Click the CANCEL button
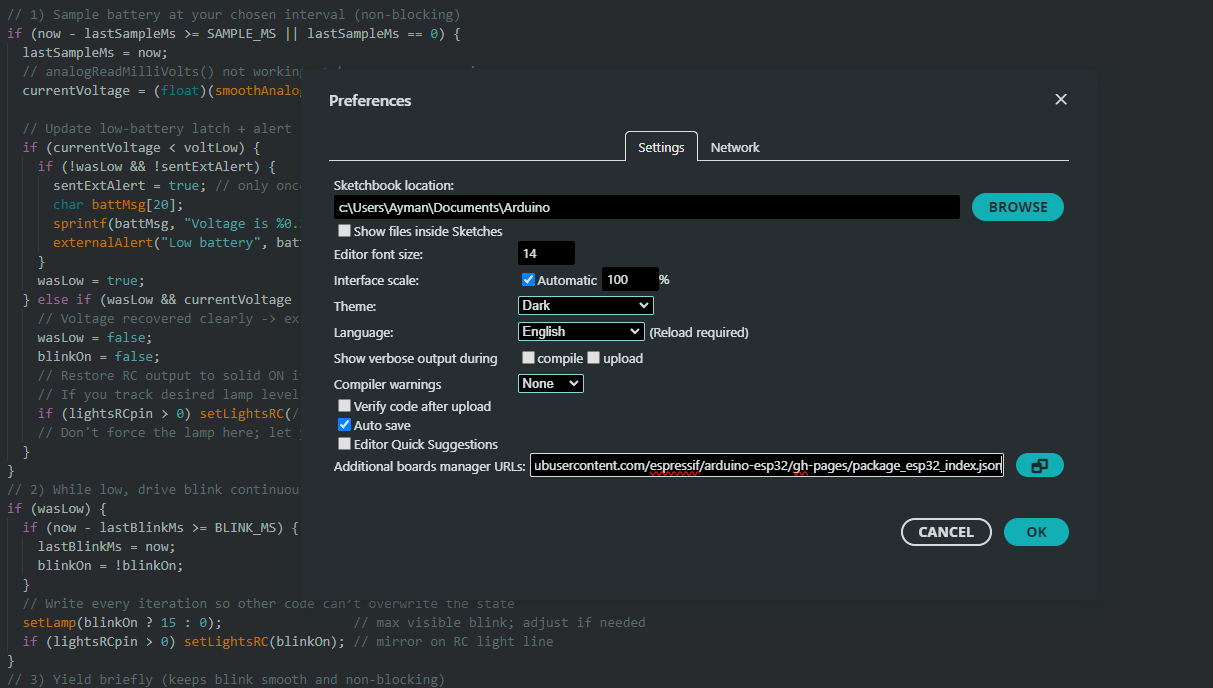Image resolution: width=1213 pixels, height=688 pixels. pos(946,532)
